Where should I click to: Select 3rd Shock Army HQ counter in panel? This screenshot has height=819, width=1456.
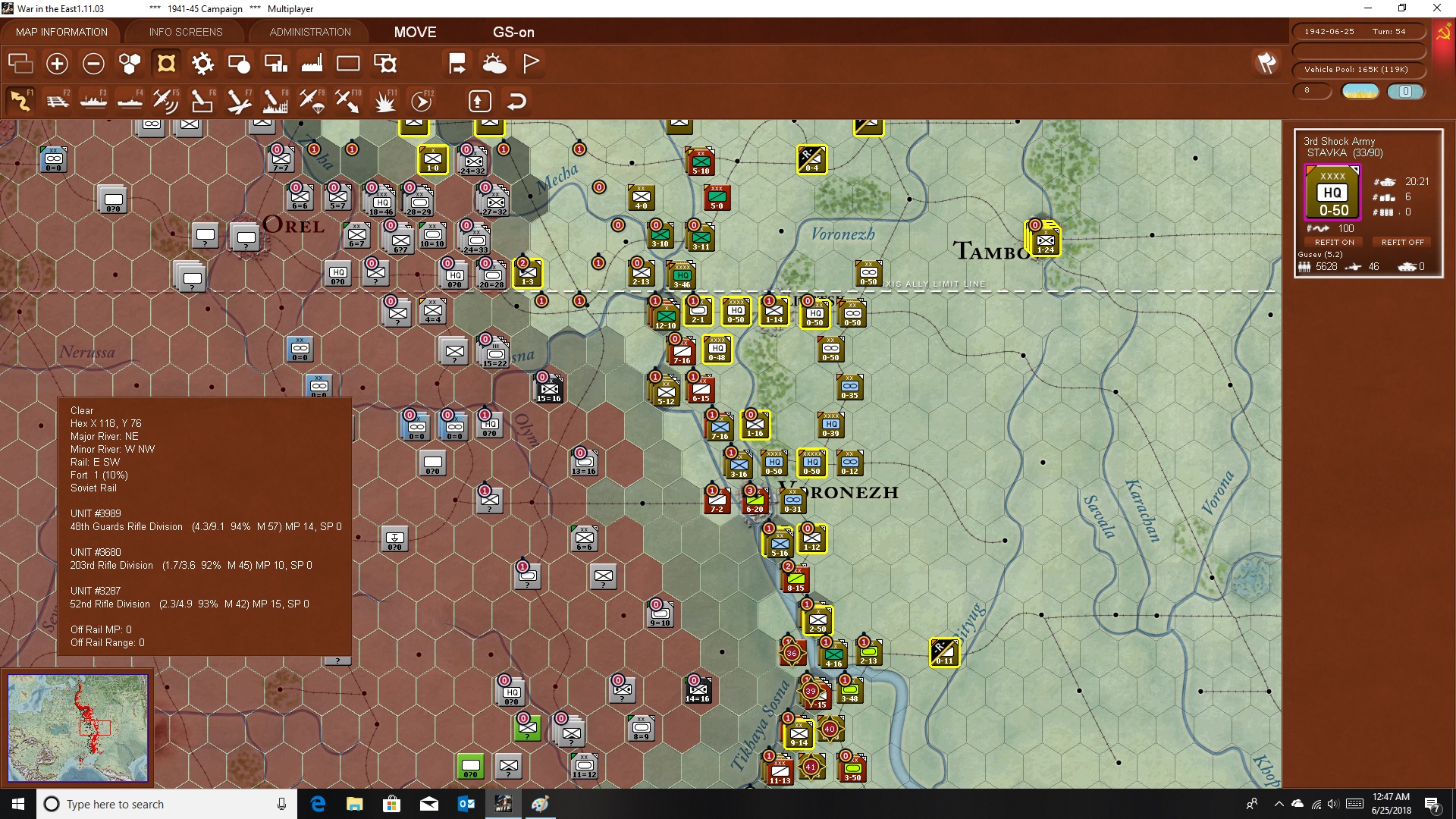(x=1332, y=193)
